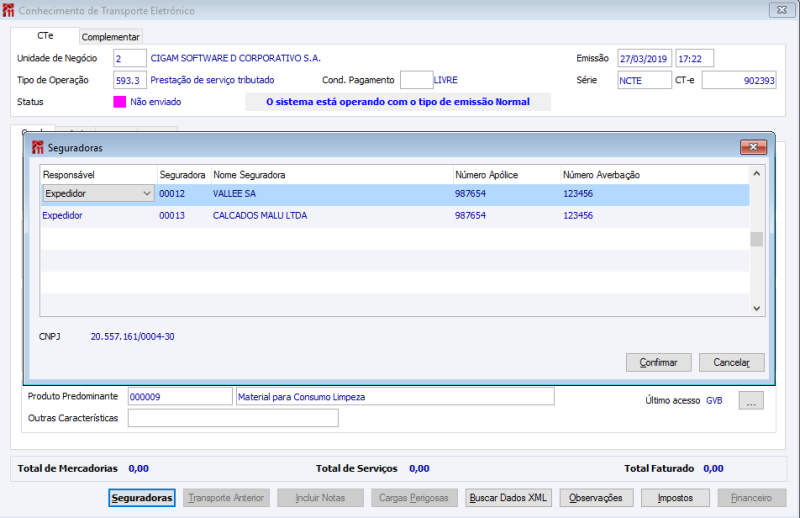Image resolution: width=800 pixels, height=518 pixels.
Task: Click the Seguradoras button at the bottom
Action: point(142,498)
